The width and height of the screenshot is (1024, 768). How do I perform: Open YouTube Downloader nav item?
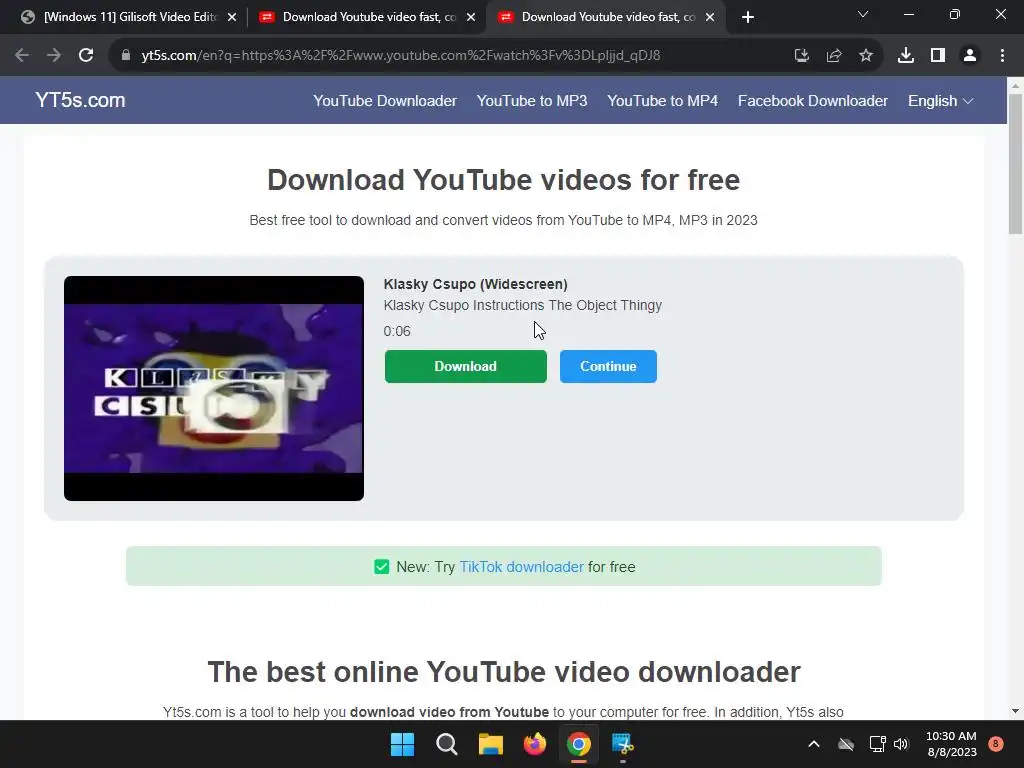pos(385,101)
